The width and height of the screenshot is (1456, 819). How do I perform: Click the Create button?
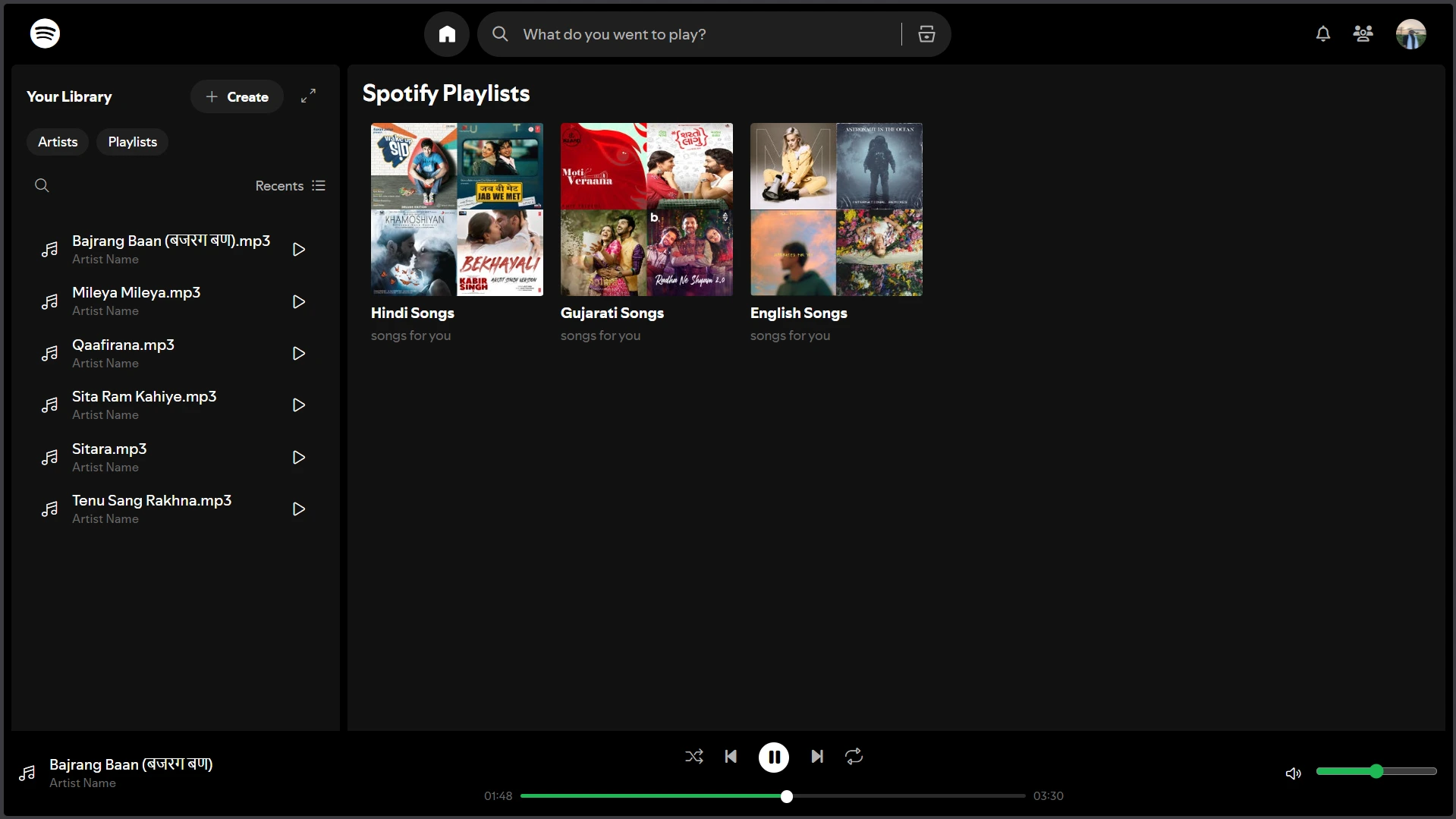[x=237, y=96]
